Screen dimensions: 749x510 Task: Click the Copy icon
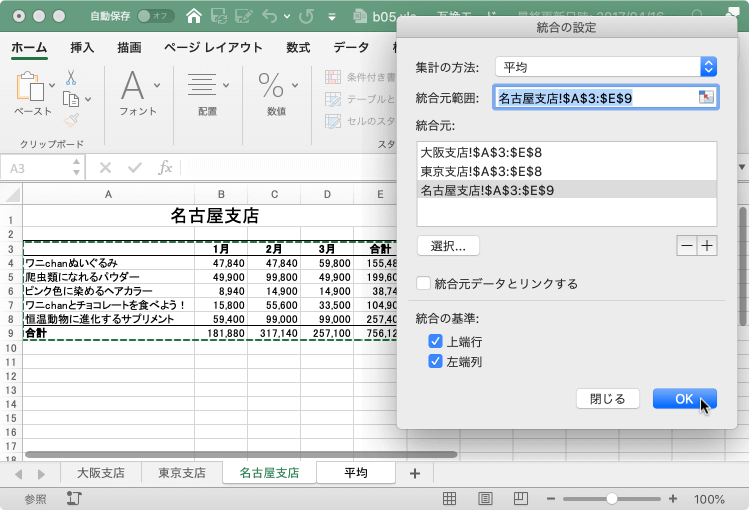[x=71, y=99]
